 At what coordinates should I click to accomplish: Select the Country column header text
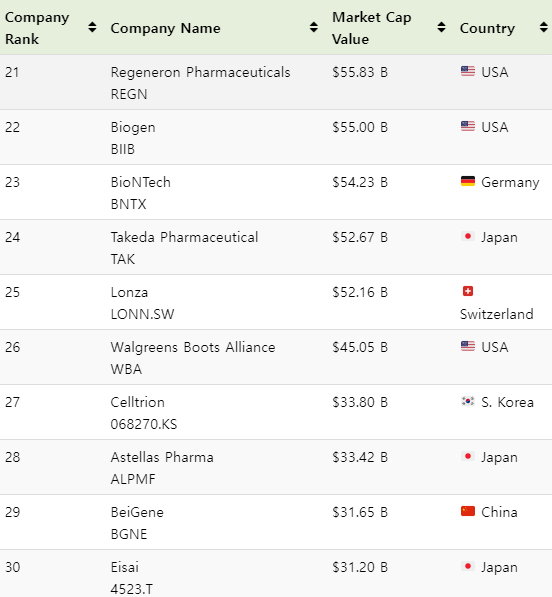point(487,28)
